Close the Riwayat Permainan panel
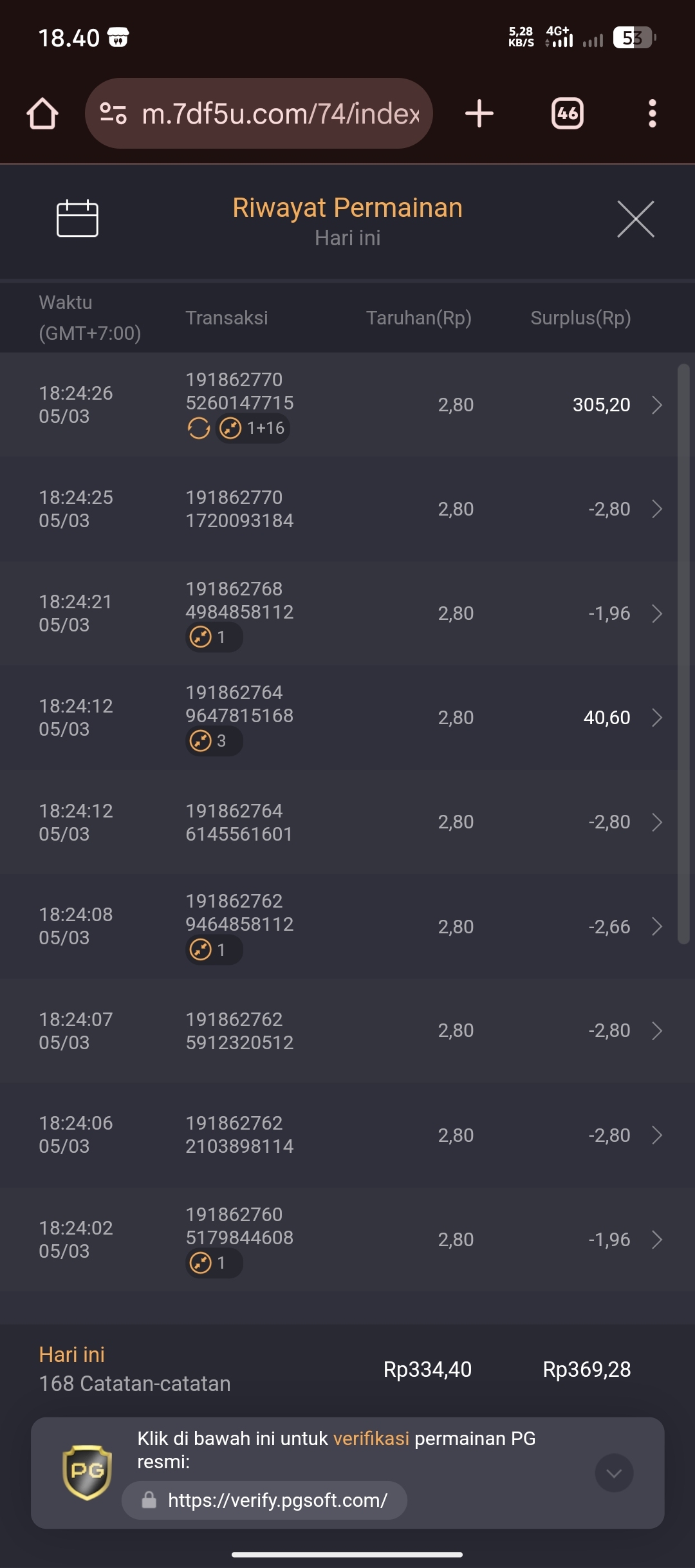This screenshot has width=695, height=1568. 636,219
